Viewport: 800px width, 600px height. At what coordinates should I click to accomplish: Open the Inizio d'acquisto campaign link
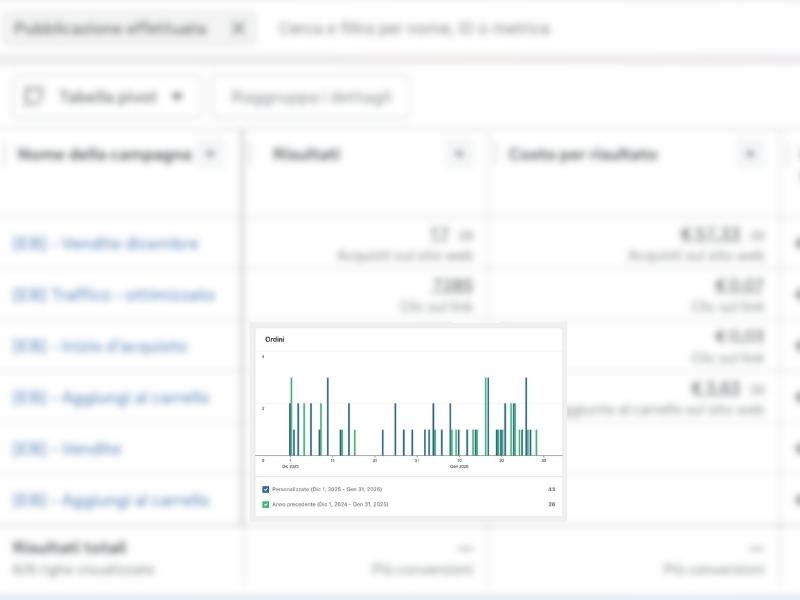pyautogui.click(x=99, y=346)
